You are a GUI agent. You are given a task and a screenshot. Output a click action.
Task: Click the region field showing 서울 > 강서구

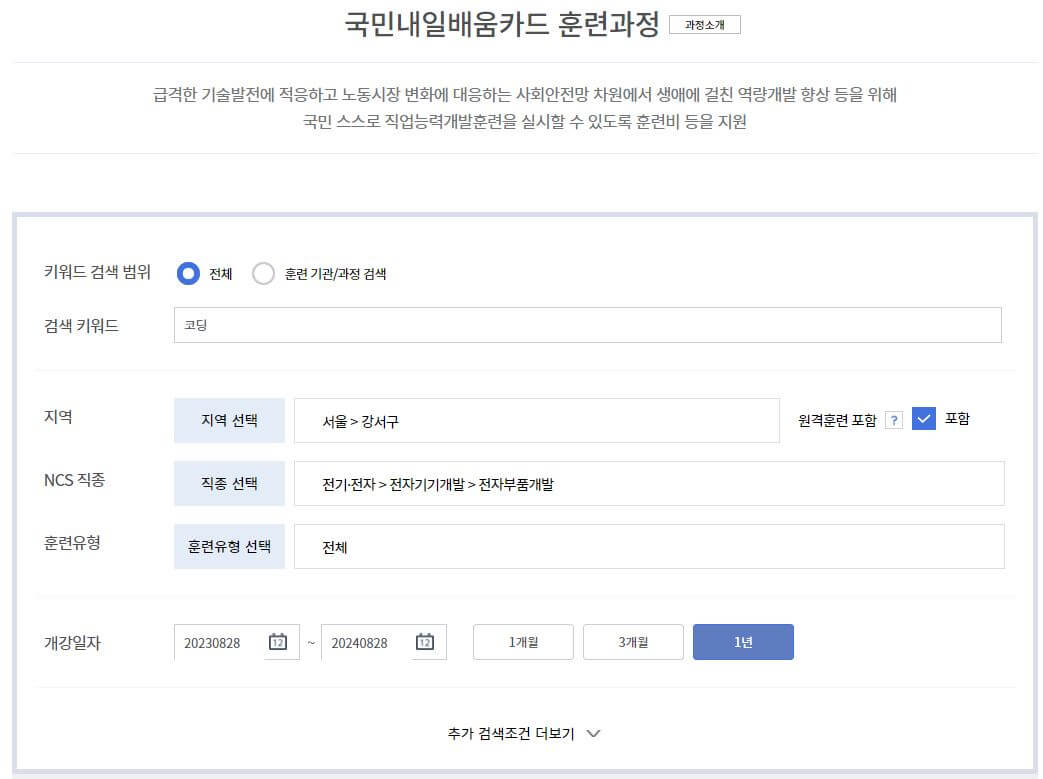click(537, 419)
